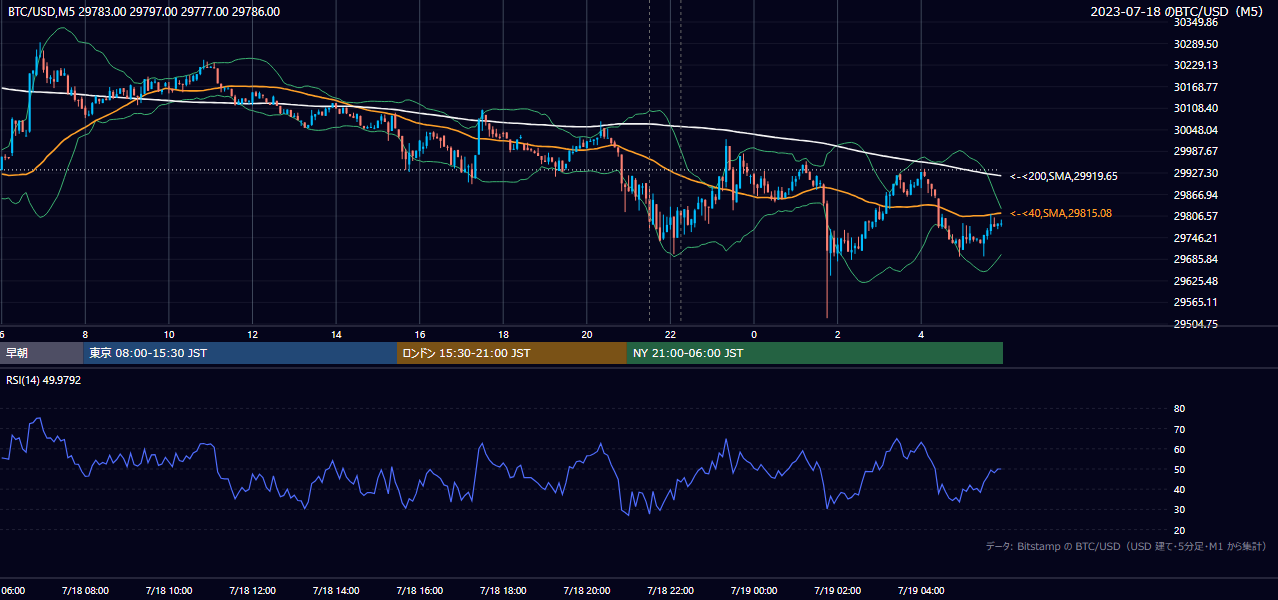Click hour tick 22 under price chart
The height and width of the screenshot is (600, 1278).
[x=671, y=334]
